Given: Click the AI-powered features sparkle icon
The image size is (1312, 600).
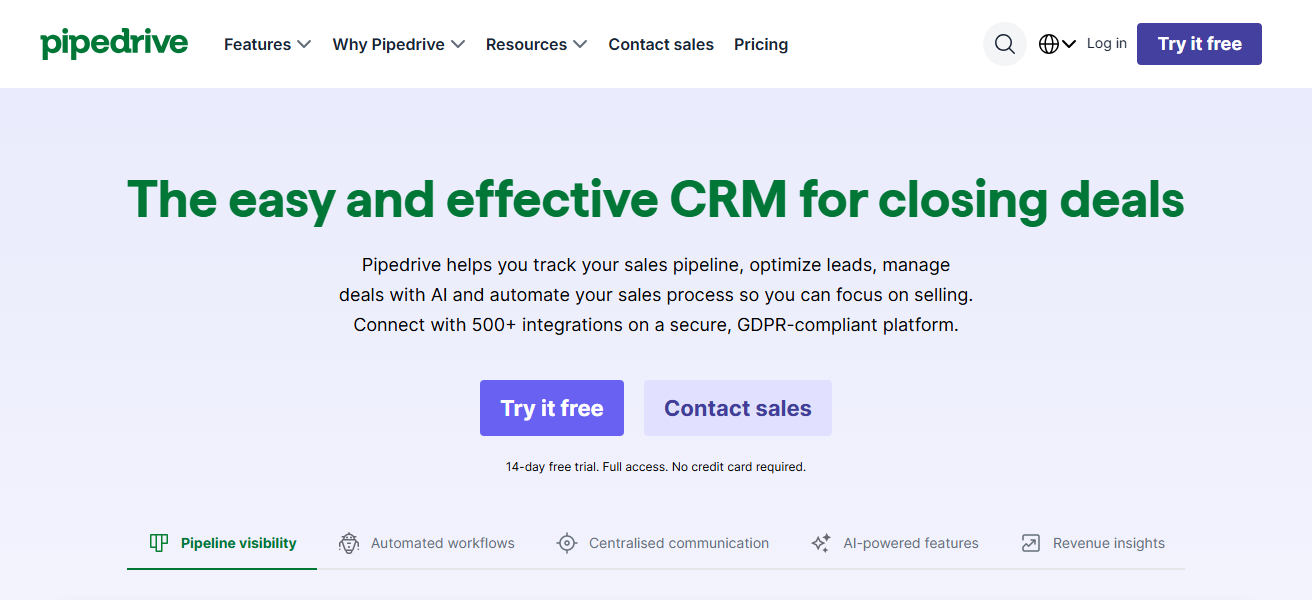Looking at the screenshot, I should pyautogui.click(x=821, y=543).
